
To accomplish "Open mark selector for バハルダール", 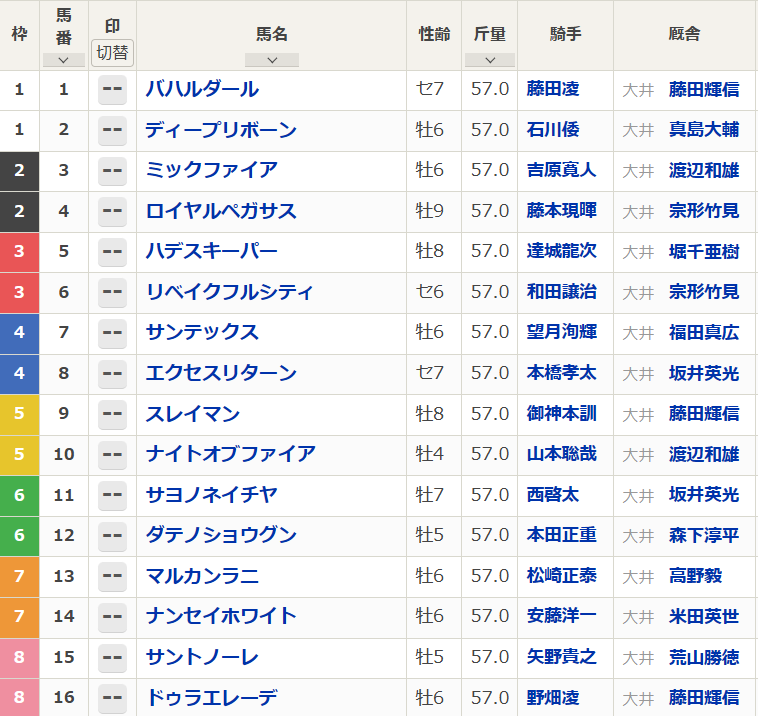I will [112, 89].
